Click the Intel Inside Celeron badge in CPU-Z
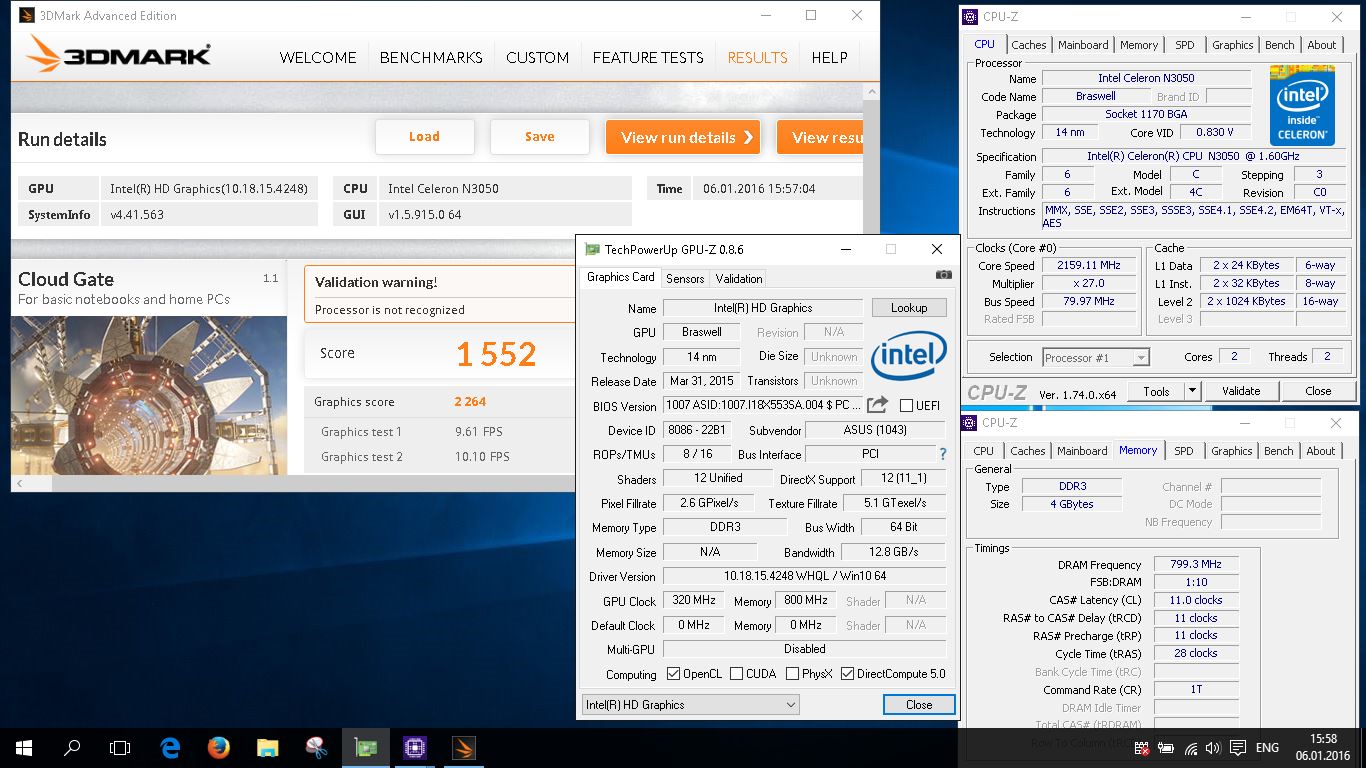Viewport: 1366px width, 768px height. pyautogui.click(x=1302, y=106)
